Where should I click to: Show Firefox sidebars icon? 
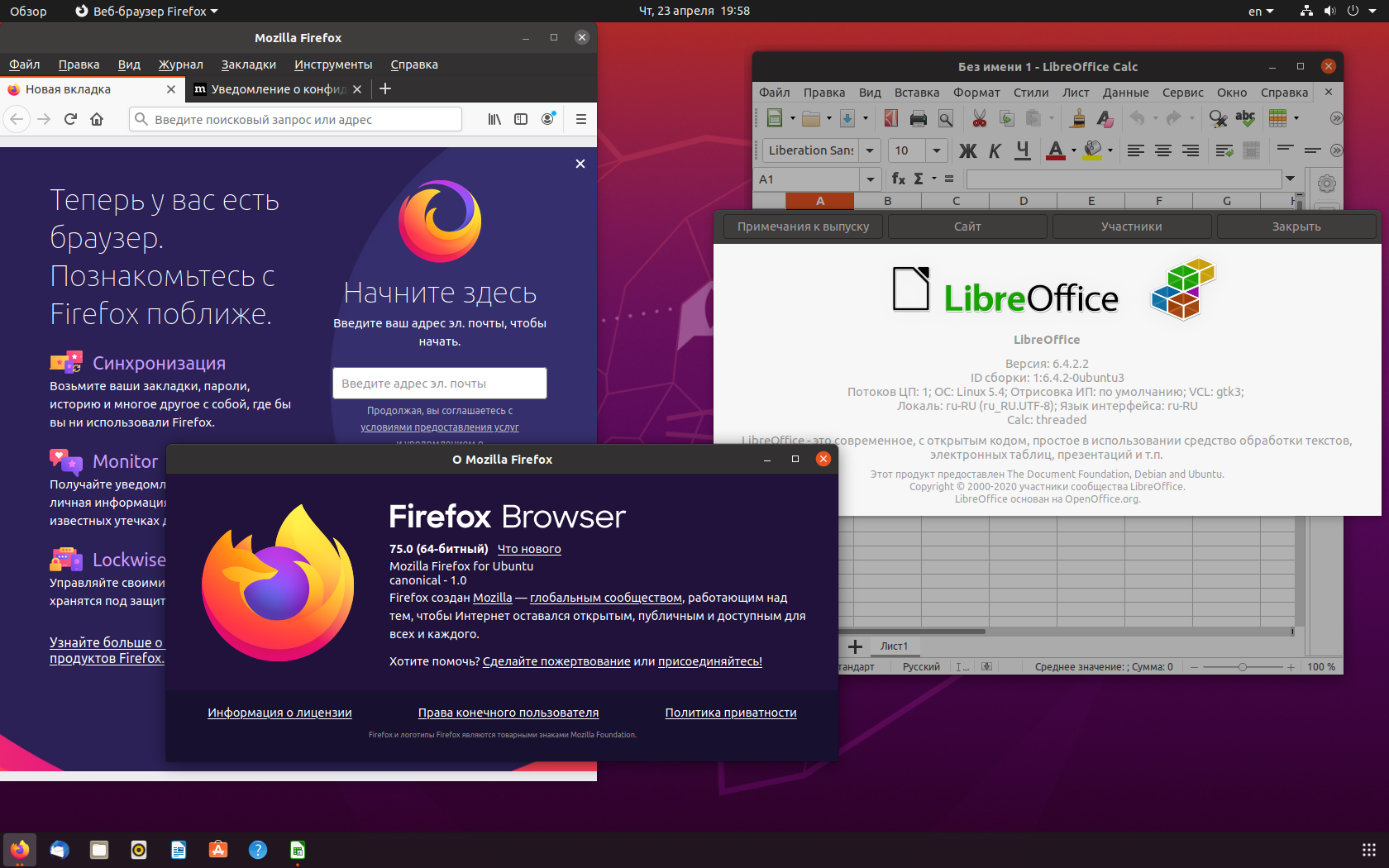click(x=521, y=119)
